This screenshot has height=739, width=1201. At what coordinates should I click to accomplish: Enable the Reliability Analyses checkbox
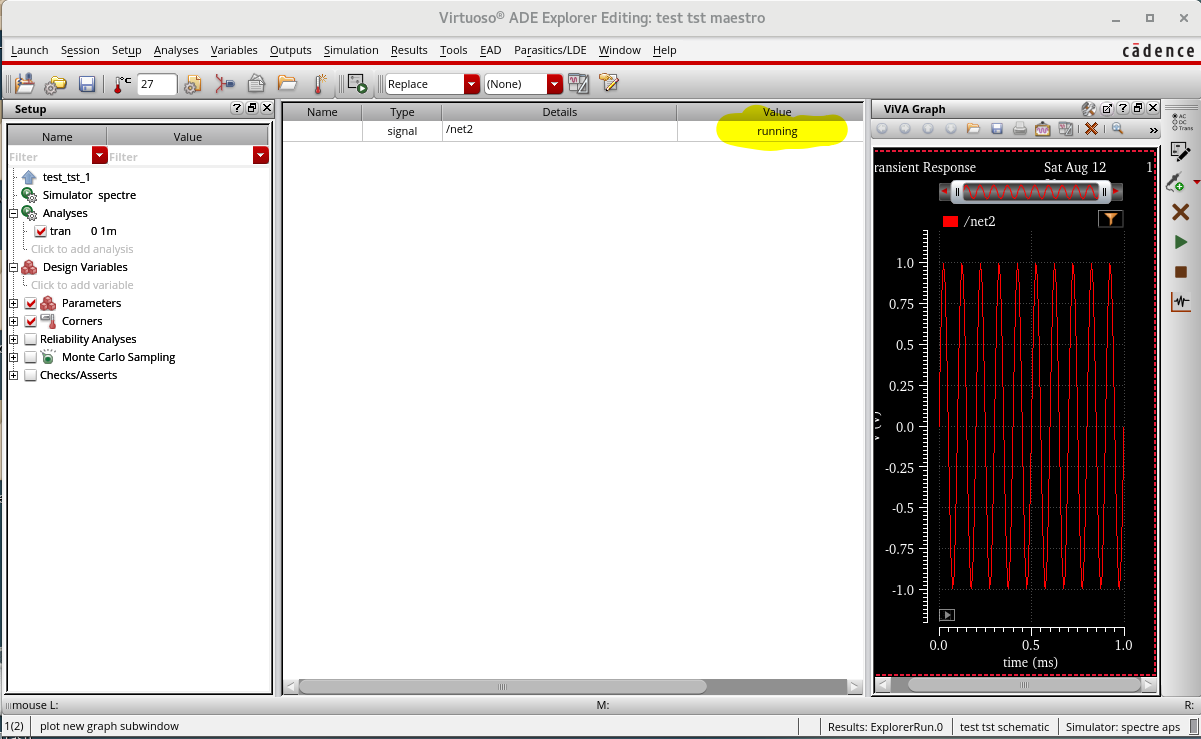click(x=30, y=339)
